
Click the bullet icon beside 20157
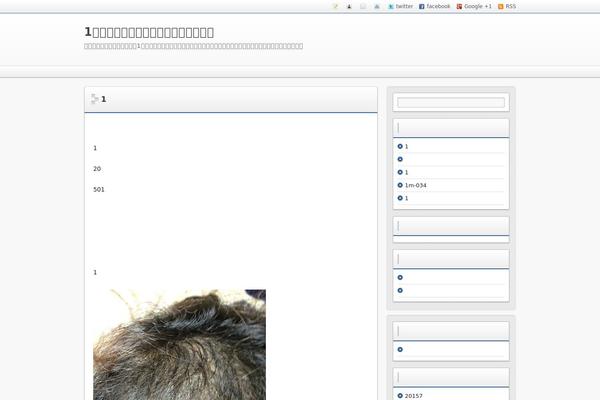click(x=400, y=396)
